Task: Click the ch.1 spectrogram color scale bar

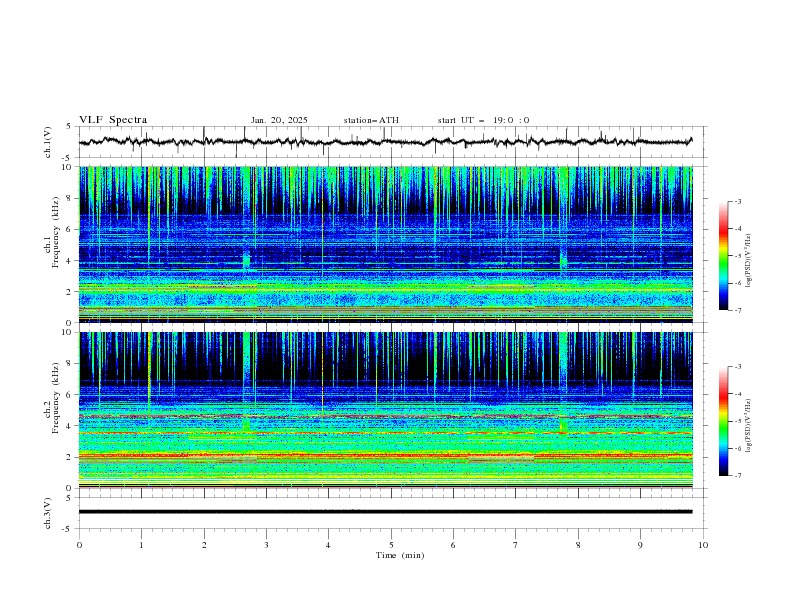Action: (x=724, y=256)
